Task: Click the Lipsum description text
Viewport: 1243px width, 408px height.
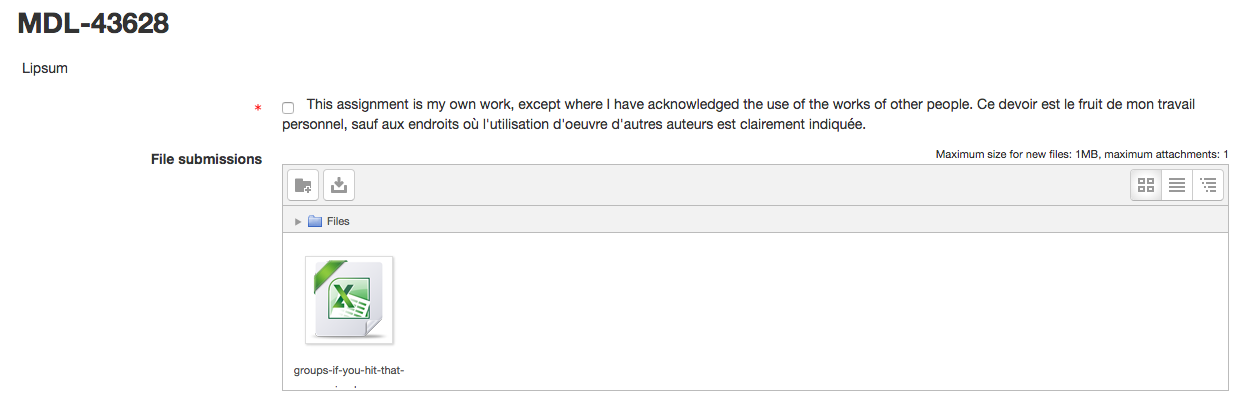Action: click(45, 69)
